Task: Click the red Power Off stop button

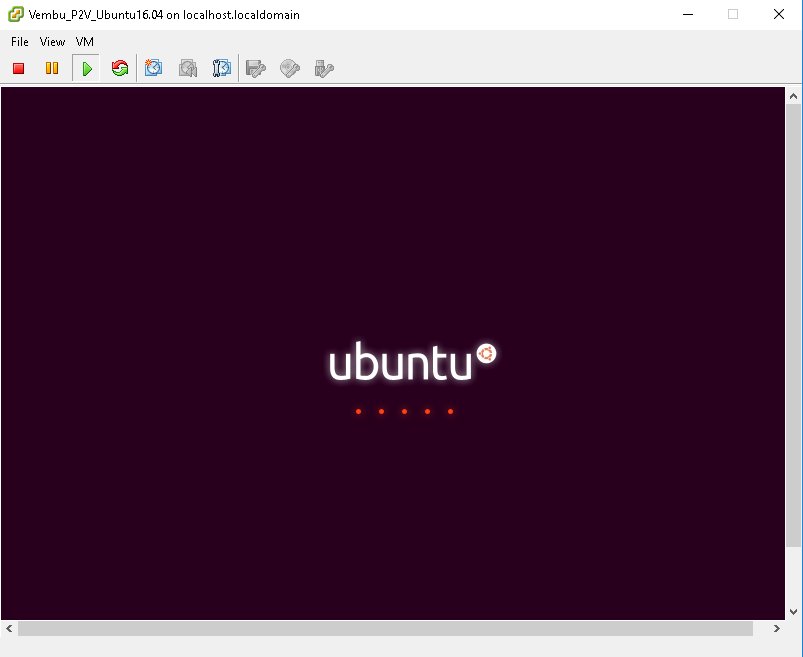Action: pos(18,68)
